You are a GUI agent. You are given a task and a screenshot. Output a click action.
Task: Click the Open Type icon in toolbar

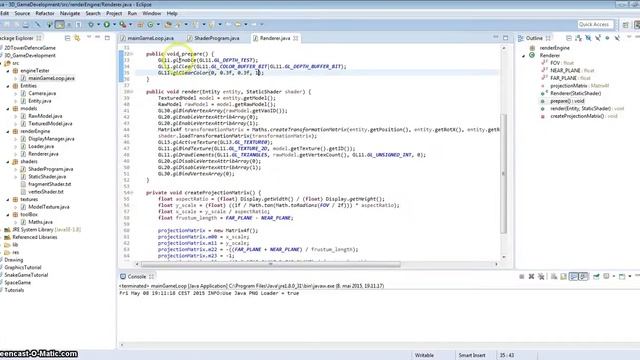pos(167,24)
